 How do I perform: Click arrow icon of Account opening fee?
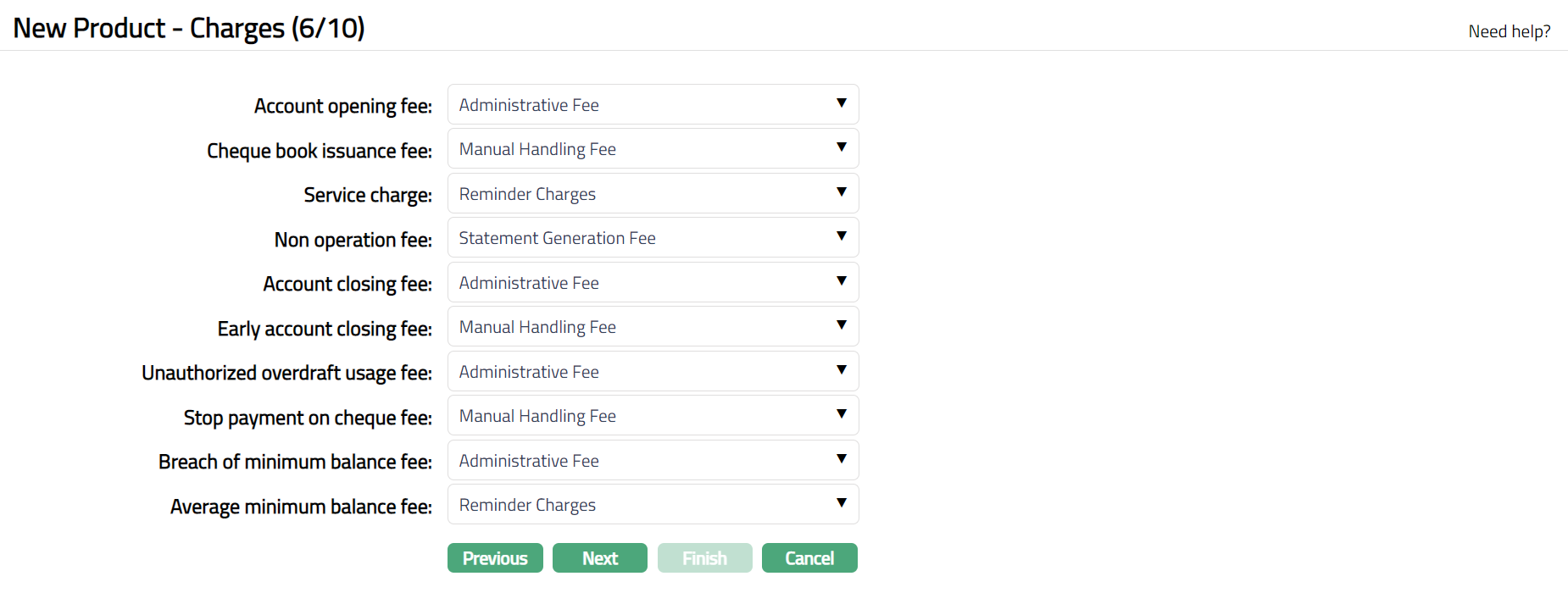coord(842,103)
